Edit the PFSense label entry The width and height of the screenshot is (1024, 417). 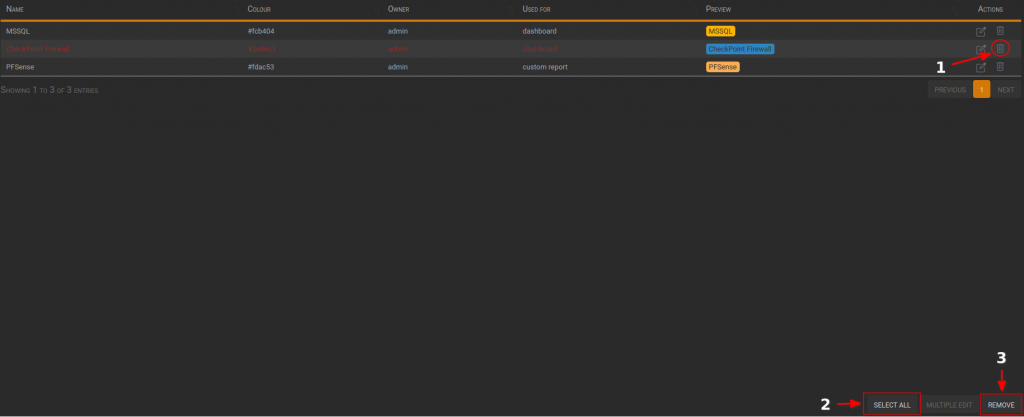(x=980, y=67)
